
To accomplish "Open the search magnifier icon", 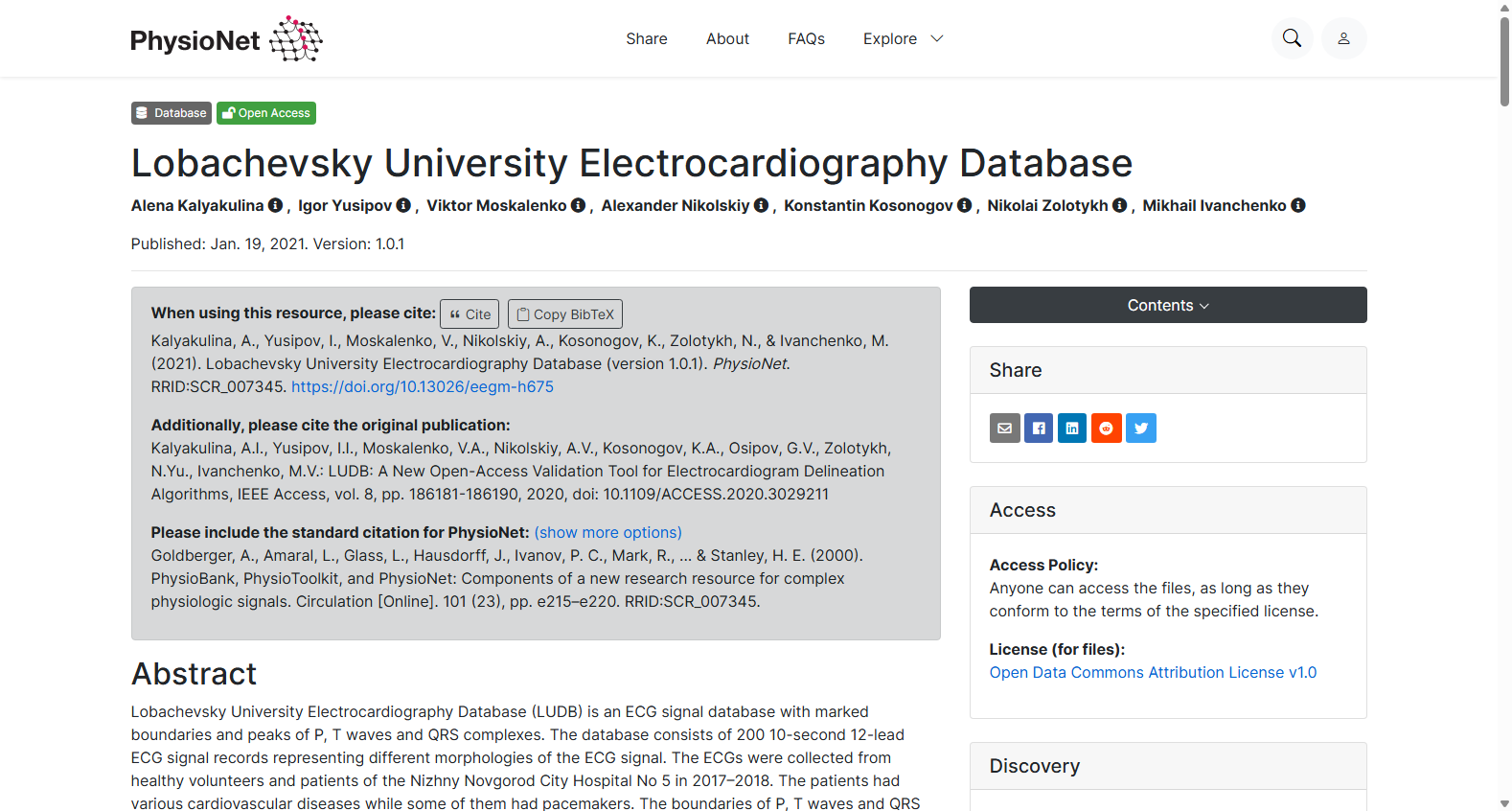I will point(1292,38).
